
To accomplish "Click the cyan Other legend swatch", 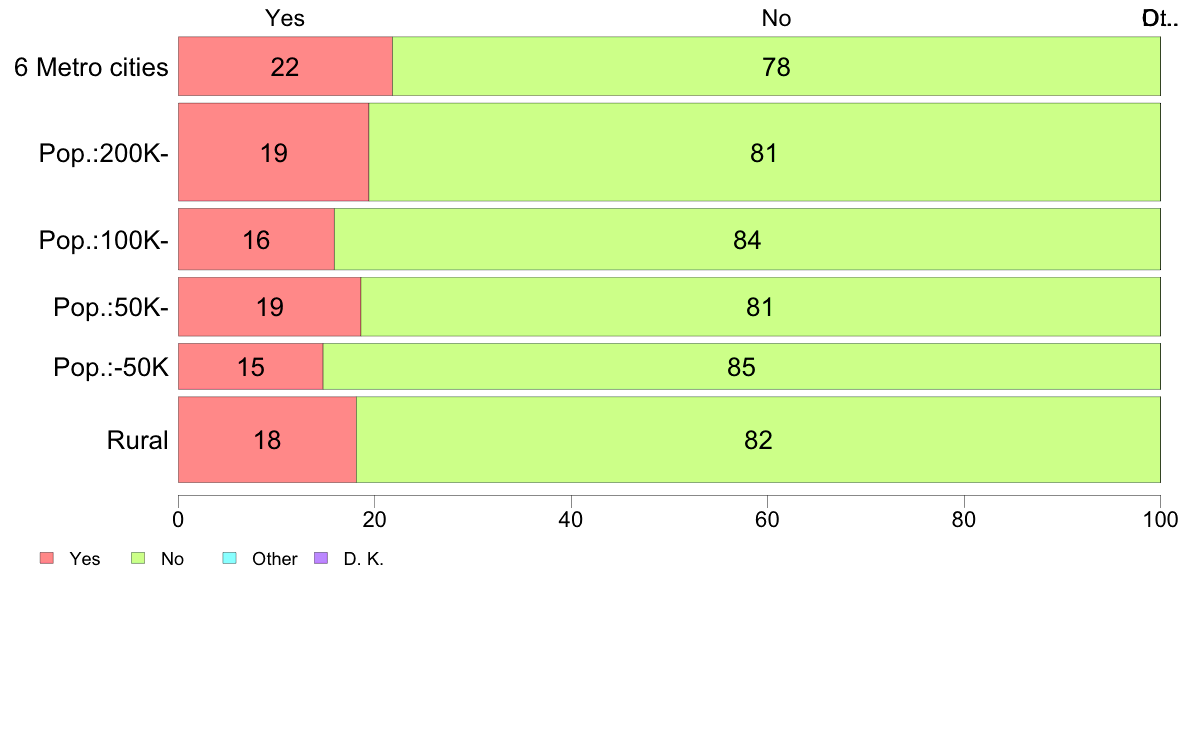I will tap(230, 558).
